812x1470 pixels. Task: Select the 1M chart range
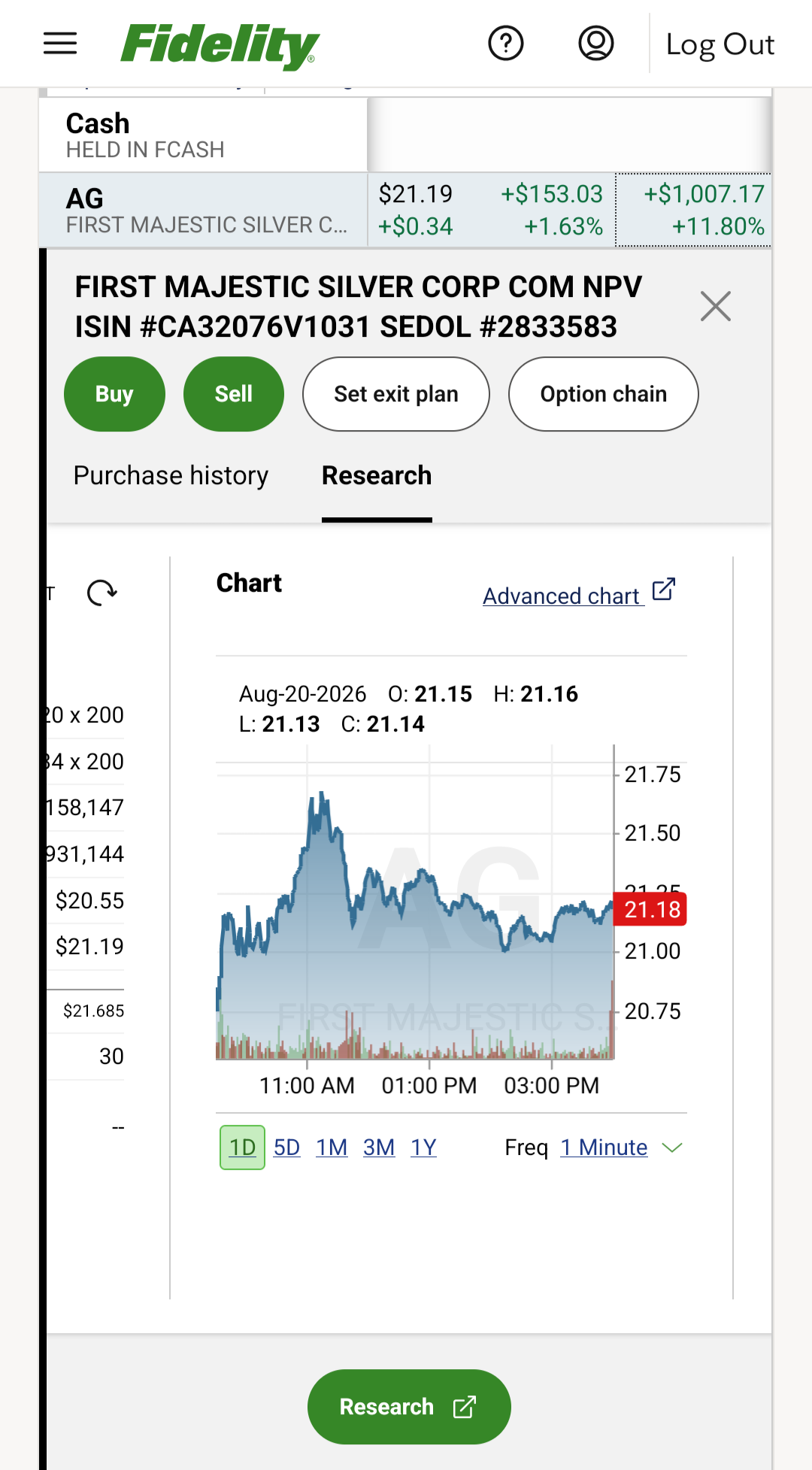[332, 1147]
